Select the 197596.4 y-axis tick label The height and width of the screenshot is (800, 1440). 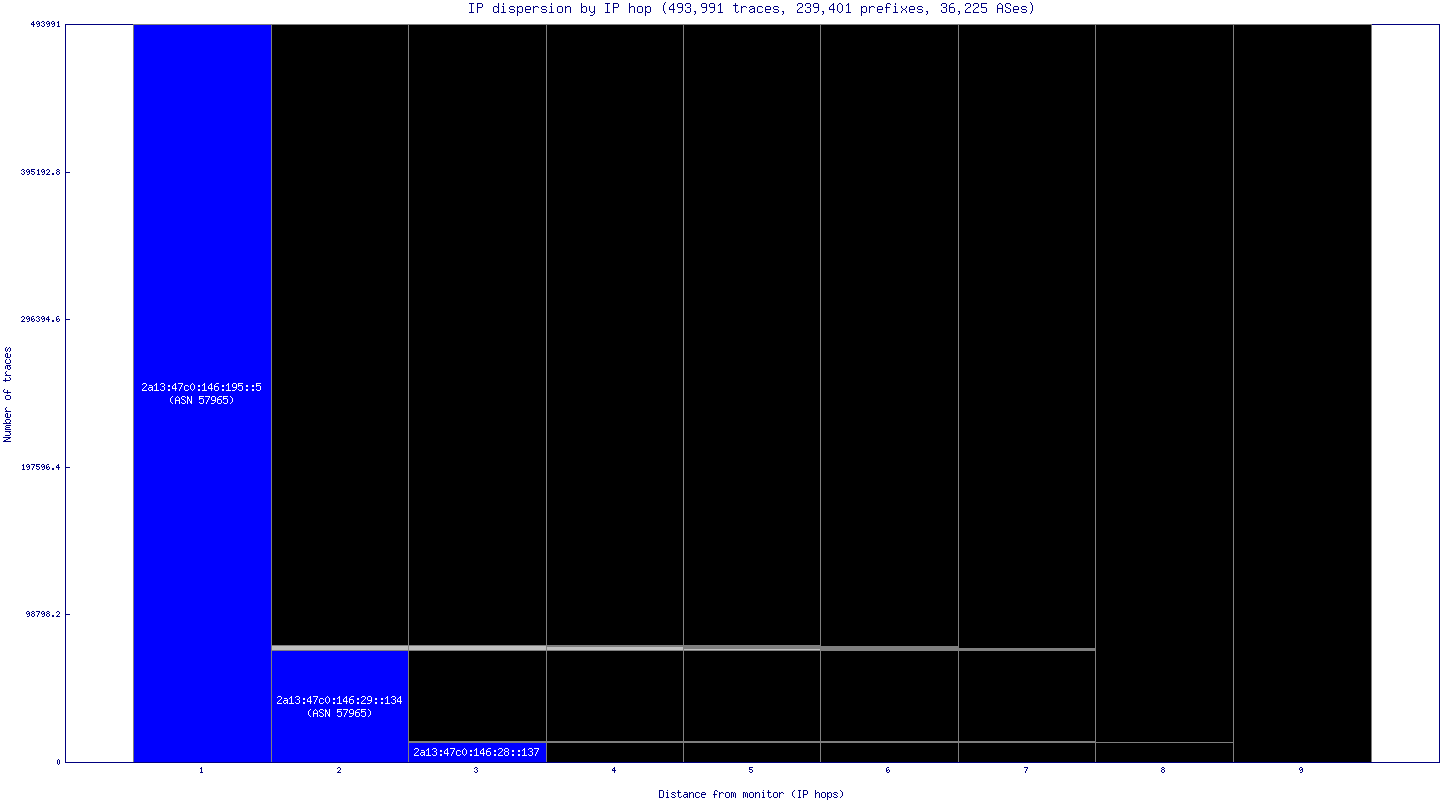41,467
